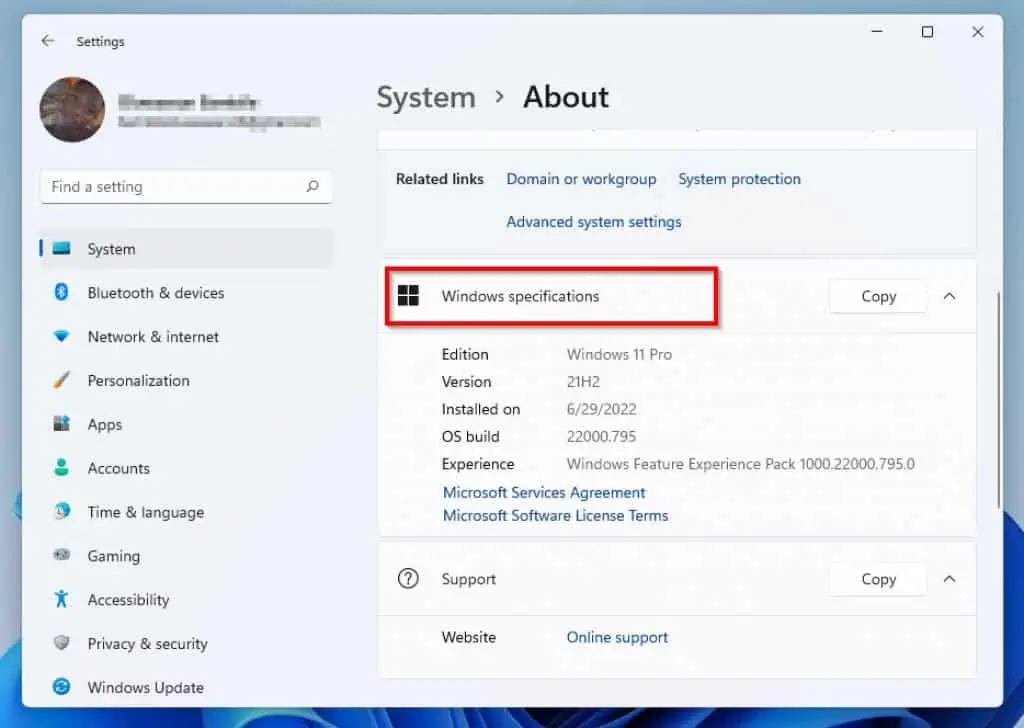Click the search magnifier icon
Screen dimensions: 1024x728
(313, 187)
